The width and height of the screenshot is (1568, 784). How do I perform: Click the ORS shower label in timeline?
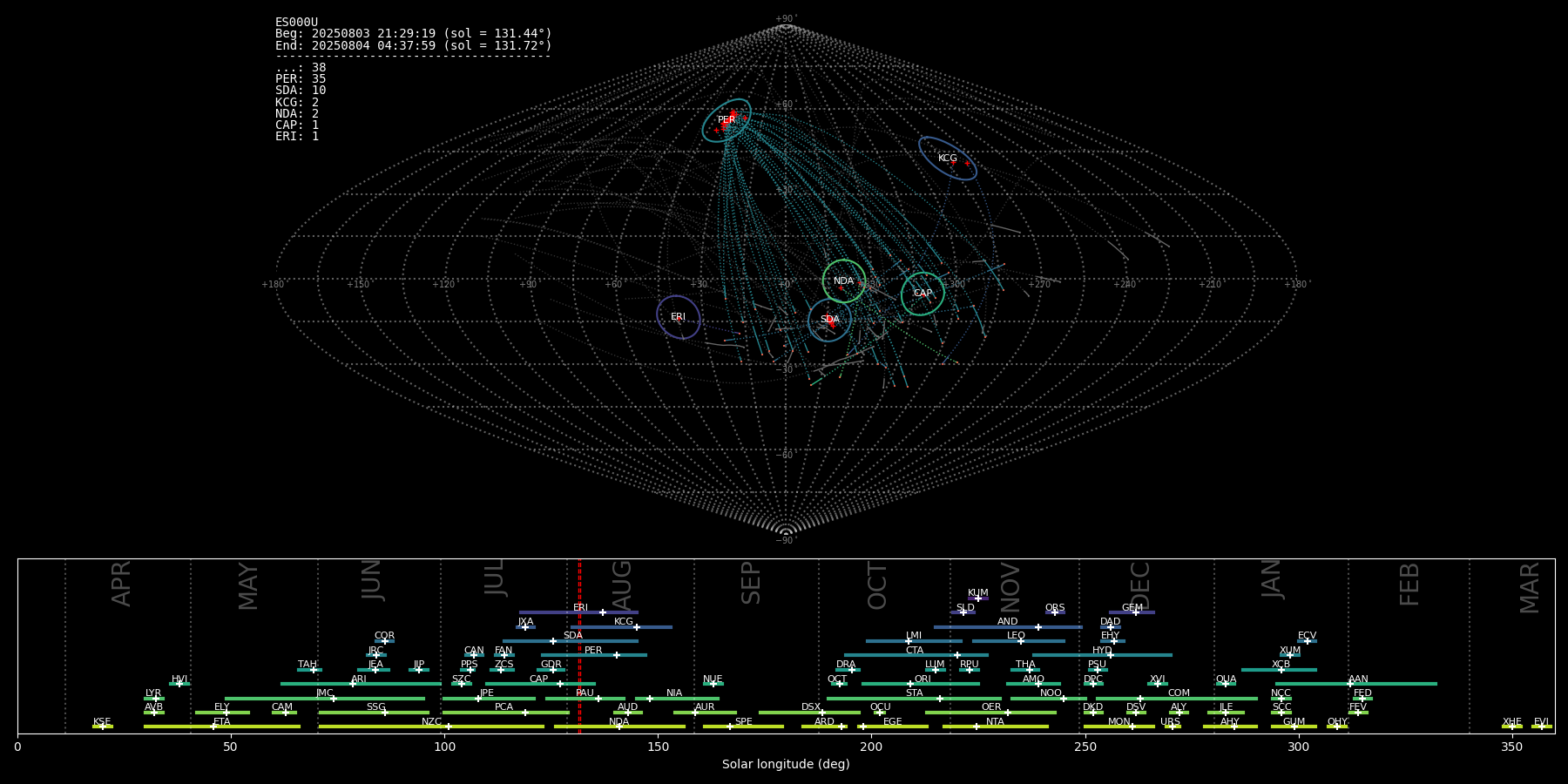click(x=1055, y=608)
